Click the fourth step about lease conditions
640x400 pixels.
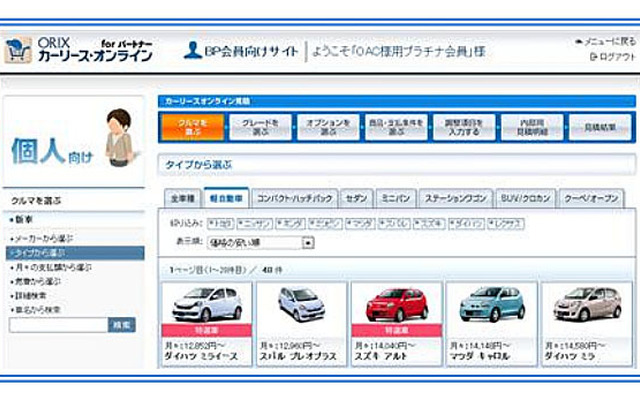(x=396, y=127)
